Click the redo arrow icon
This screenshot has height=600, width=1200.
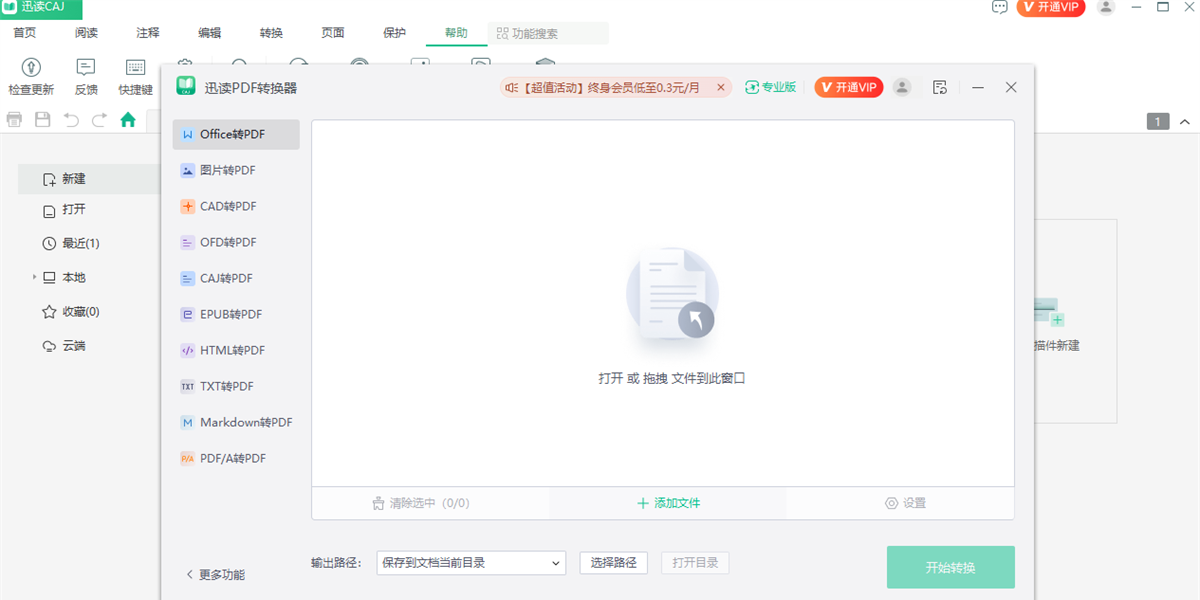point(99,120)
